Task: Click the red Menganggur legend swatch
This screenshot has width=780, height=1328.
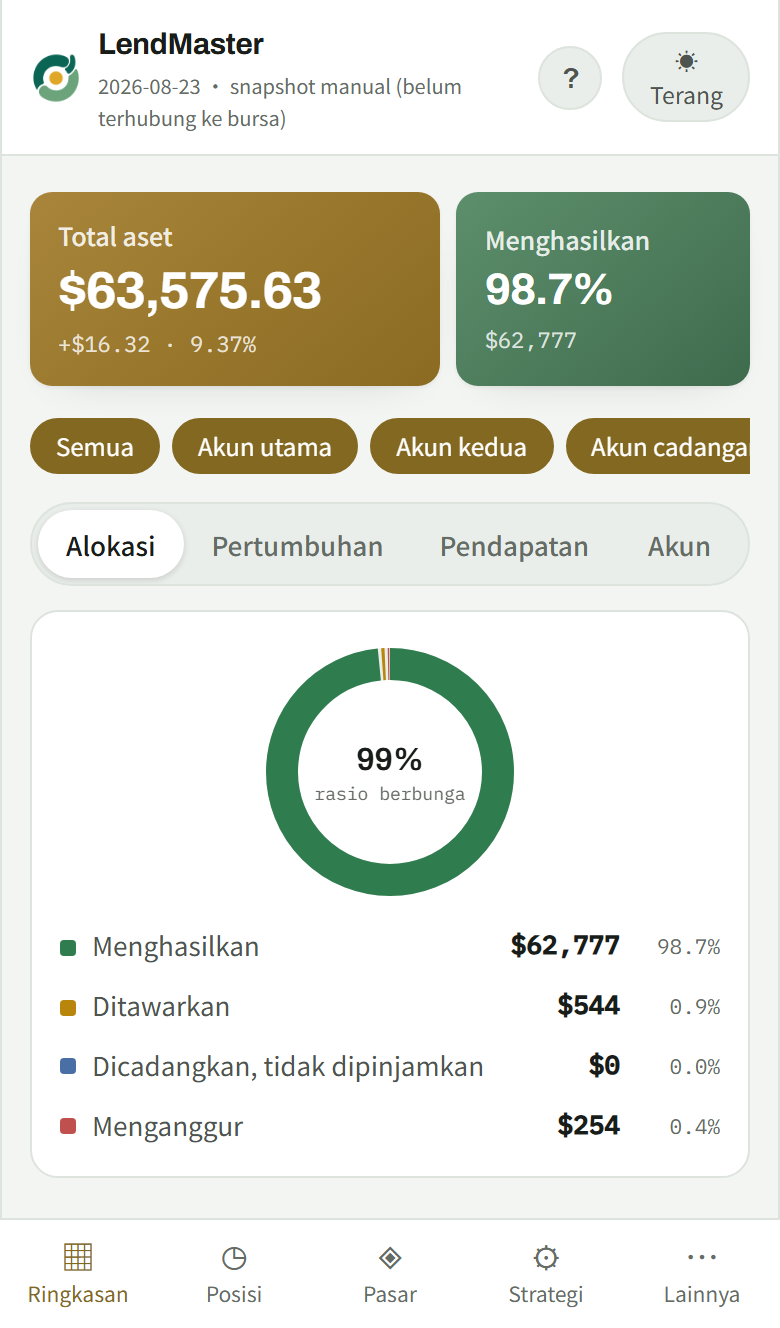Action: (68, 1127)
